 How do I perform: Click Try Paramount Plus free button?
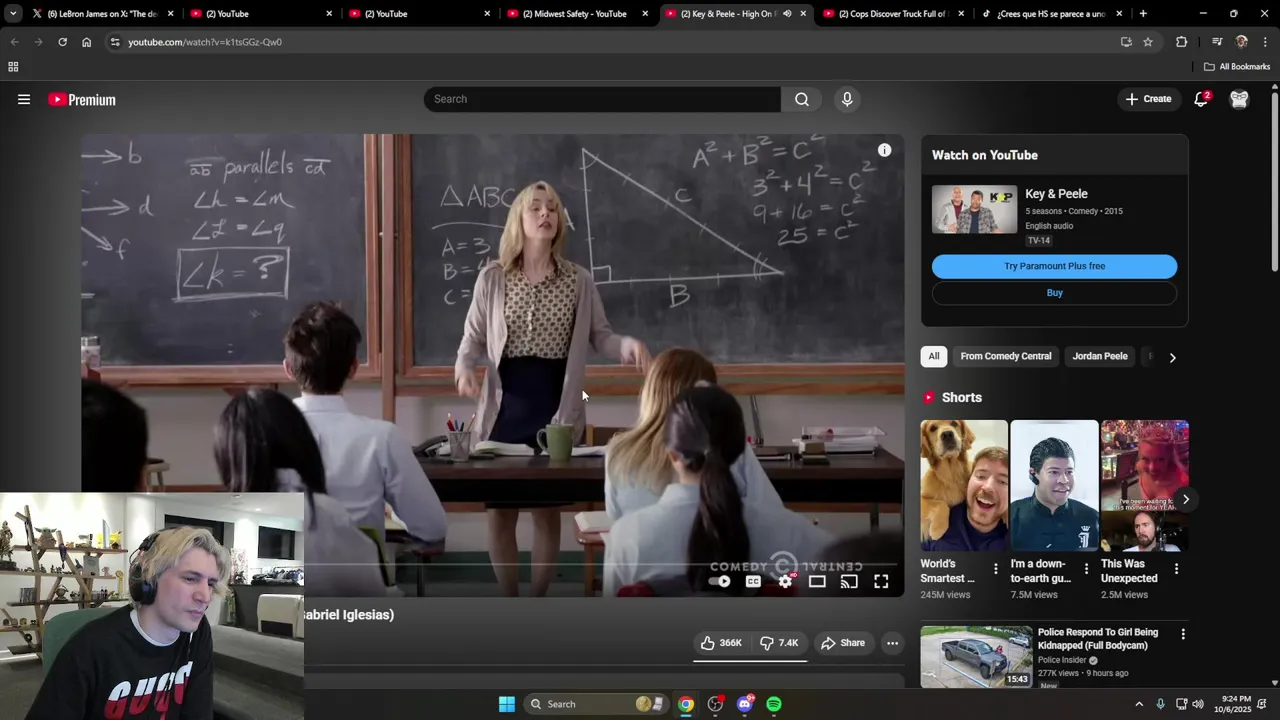1054,266
